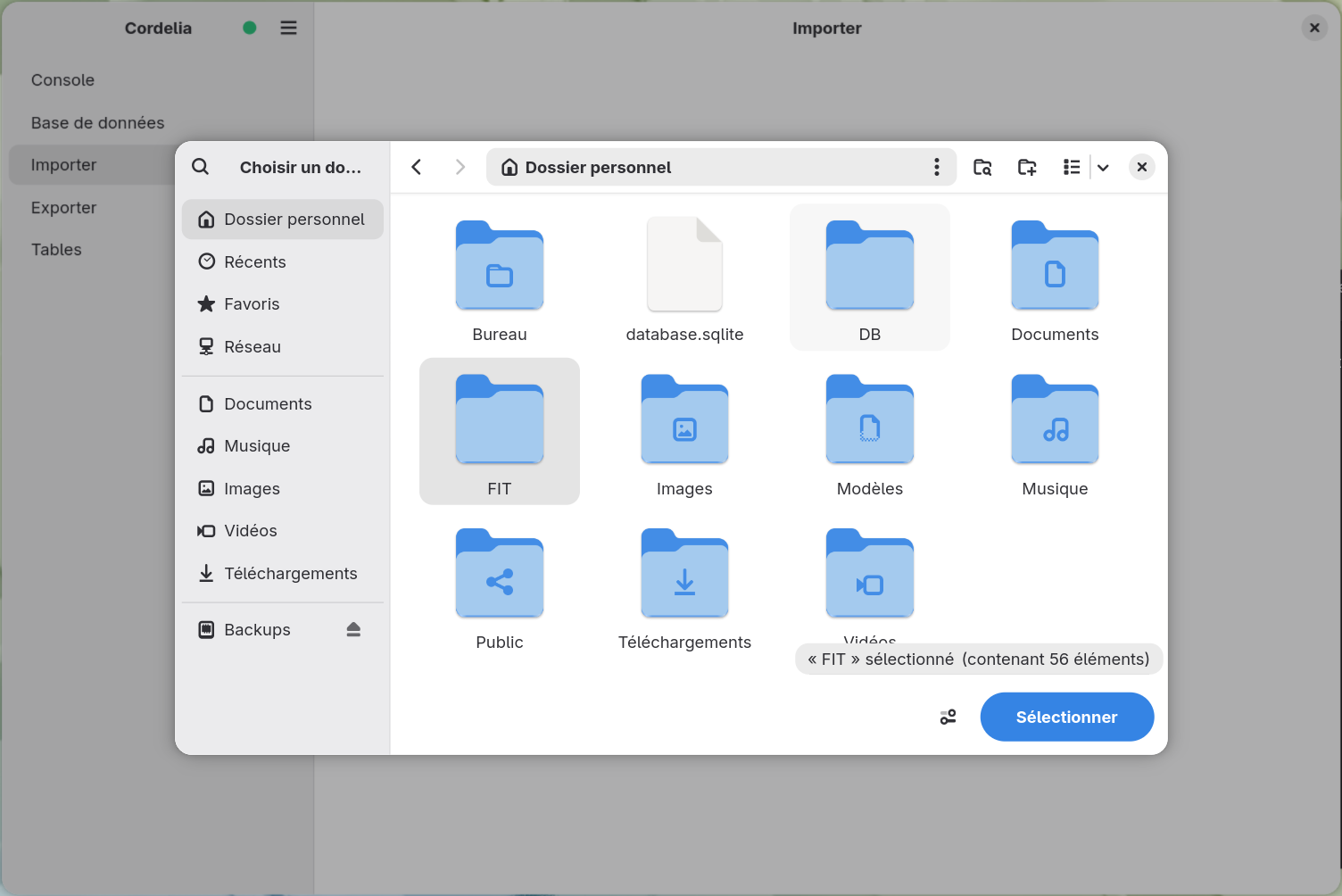Click the Sélectionner button
Screen dimensions: 1342x896
click(1067, 717)
